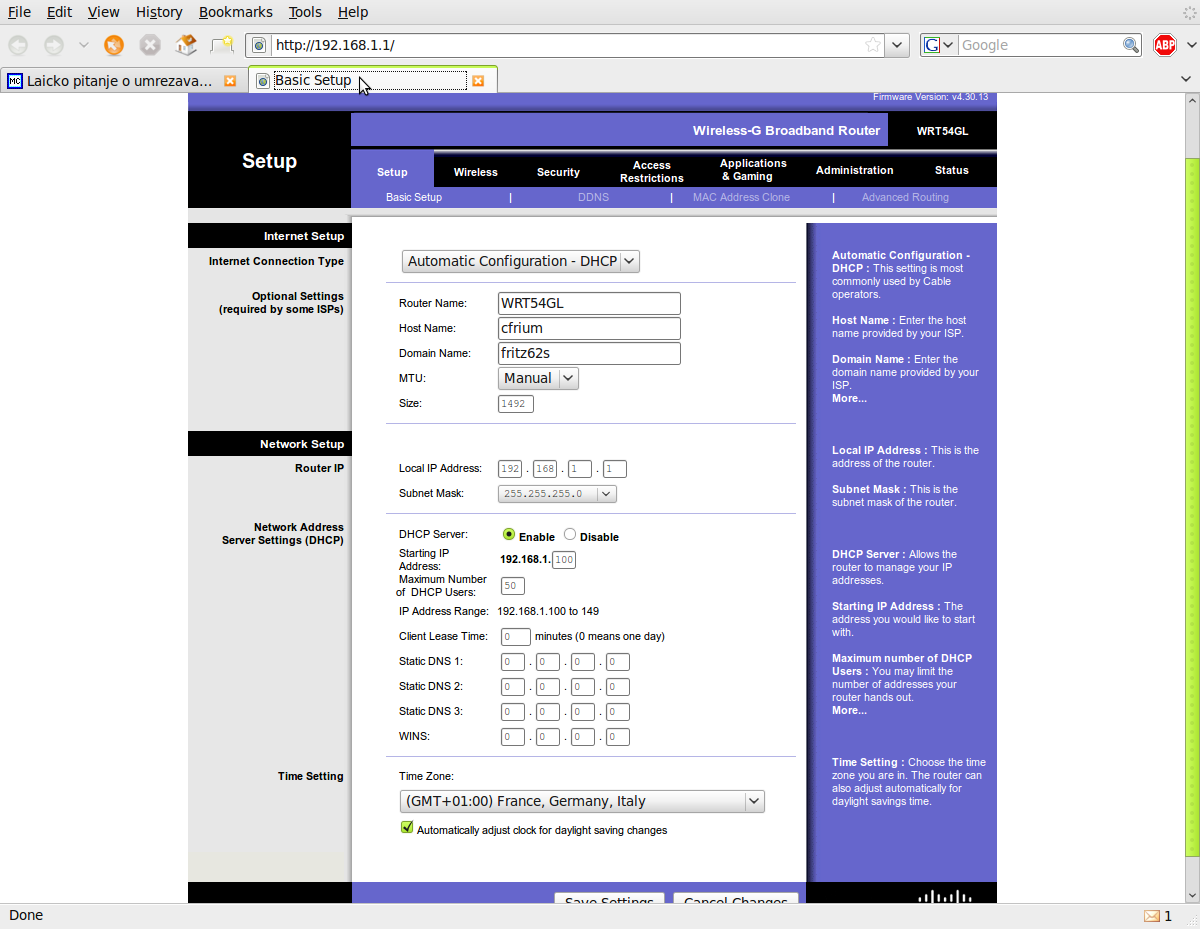Click the search magnifier icon
This screenshot has height=929, width=1200.
(1131, 45)
